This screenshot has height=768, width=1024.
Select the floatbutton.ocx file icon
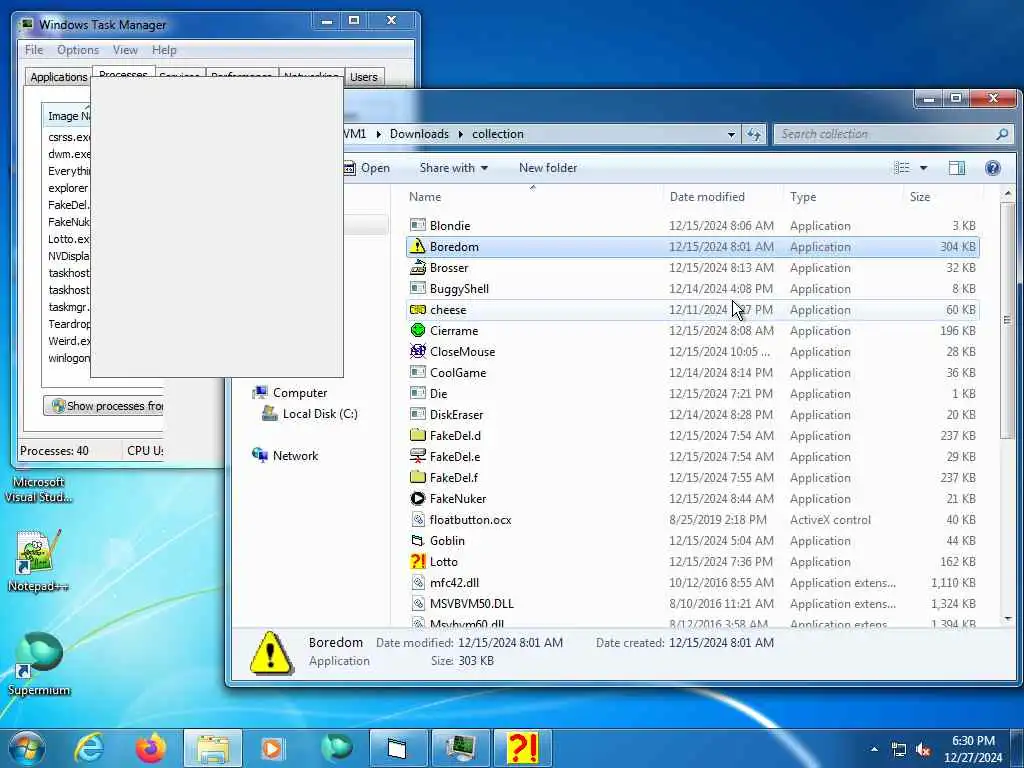417,519
